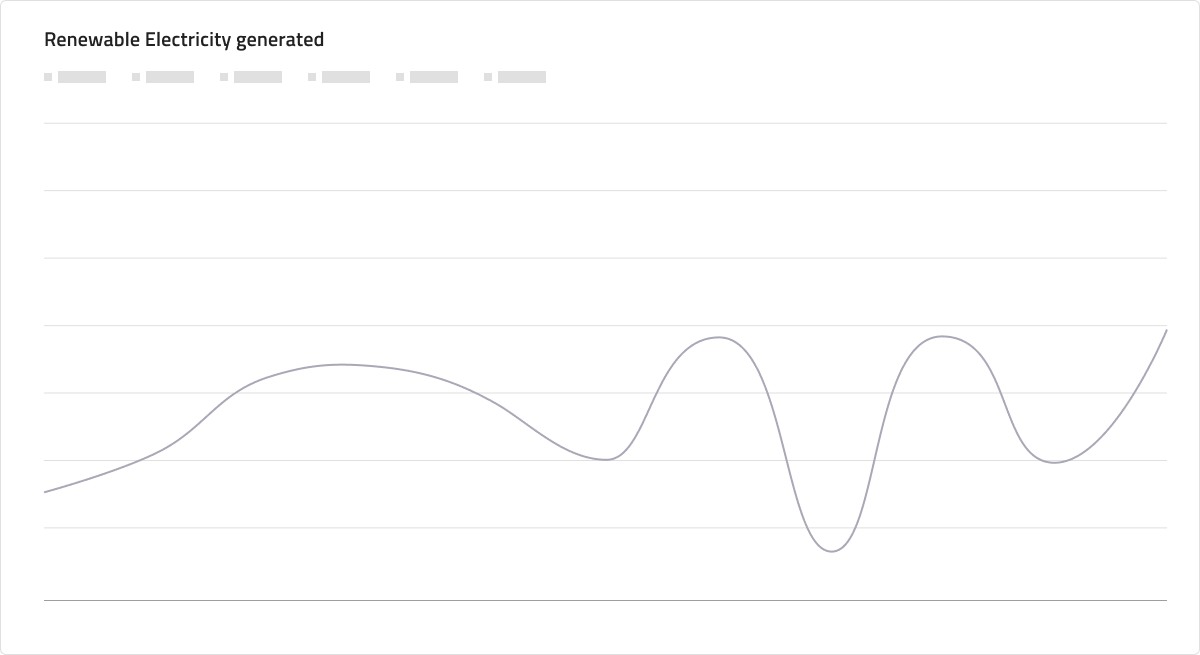Image resolution: width=1200 pixels, height=655 pixels.
Task: Click the second legend placeholder square marker
Action: (136, 77)
